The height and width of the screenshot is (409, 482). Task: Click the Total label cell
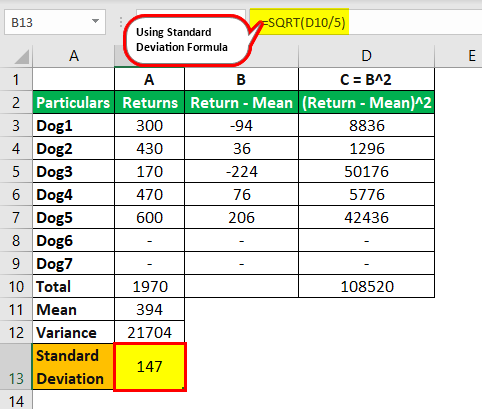[x=73, y=286]
